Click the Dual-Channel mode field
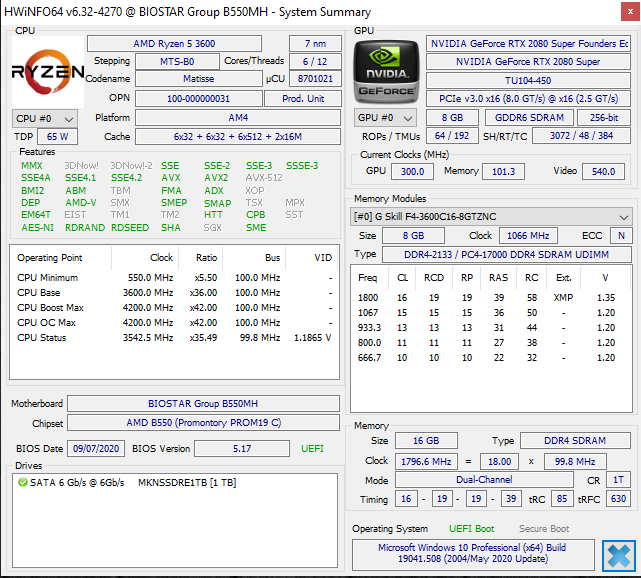 484,480
